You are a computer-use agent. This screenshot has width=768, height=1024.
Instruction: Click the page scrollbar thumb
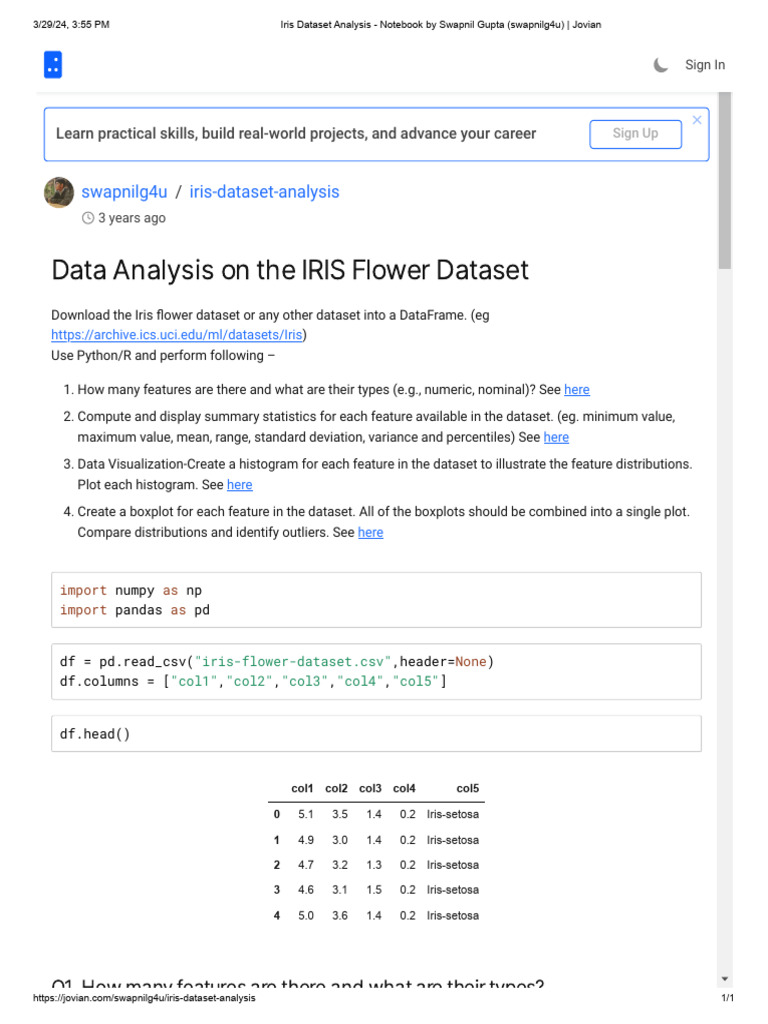(x=725, y=180)
